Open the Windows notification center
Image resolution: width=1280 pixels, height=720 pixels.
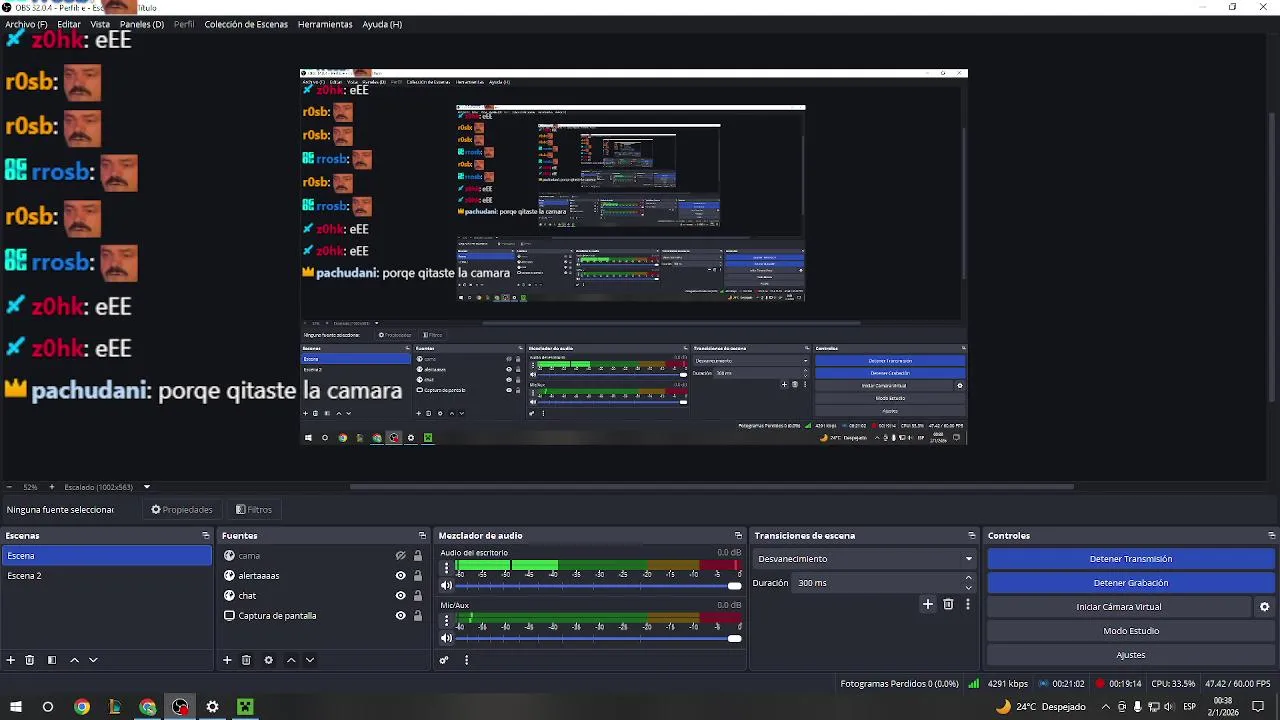click(x=1258, y=706)
